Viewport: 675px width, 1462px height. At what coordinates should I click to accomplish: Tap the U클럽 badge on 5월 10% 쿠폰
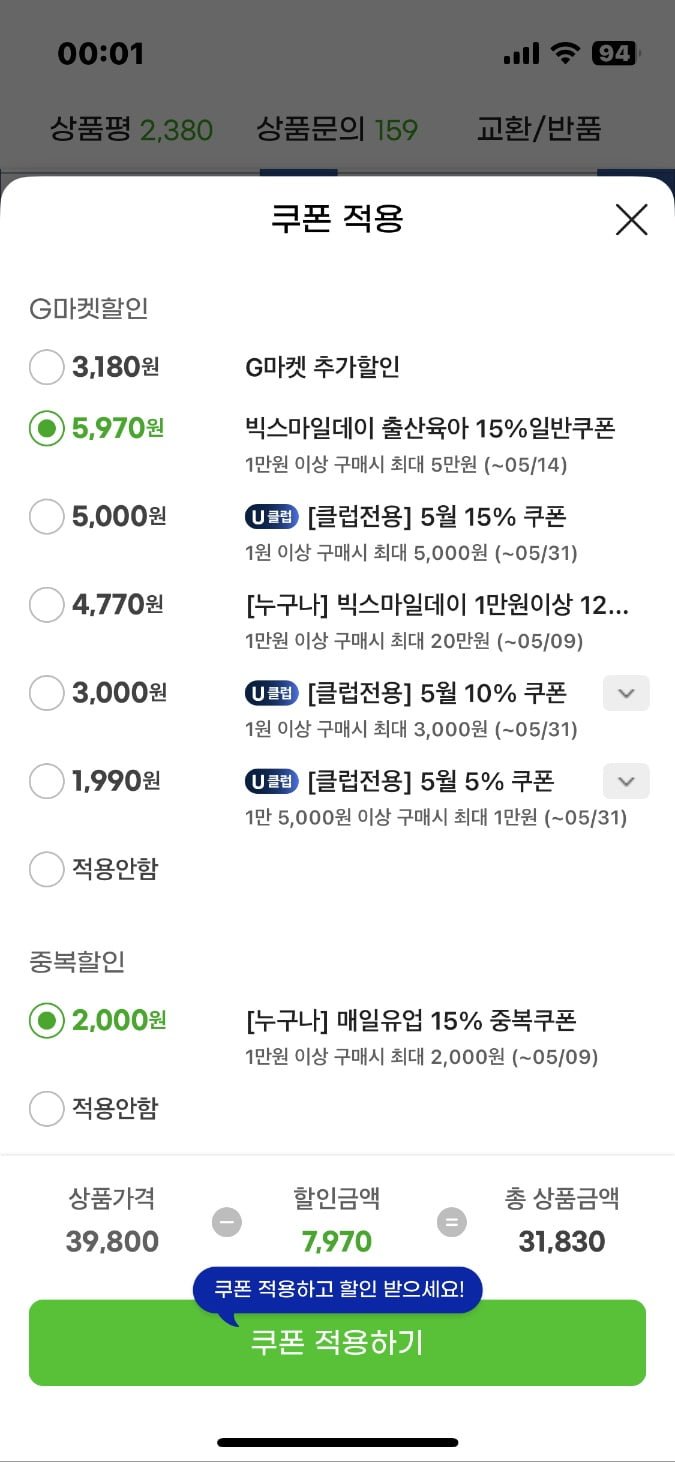pos(272,693)
